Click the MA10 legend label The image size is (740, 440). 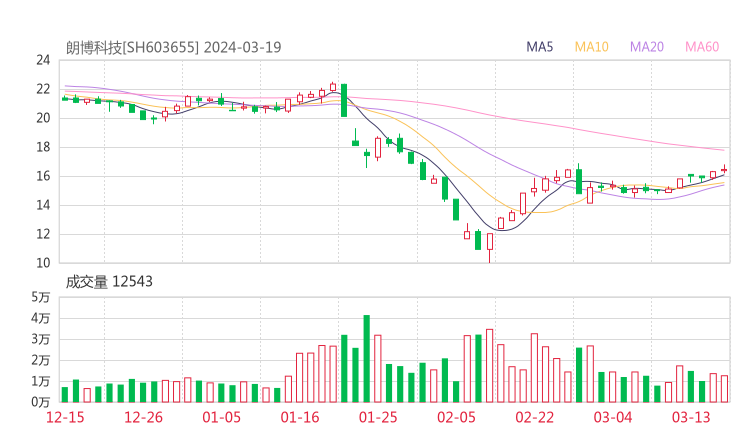click(x=591, y=47)
